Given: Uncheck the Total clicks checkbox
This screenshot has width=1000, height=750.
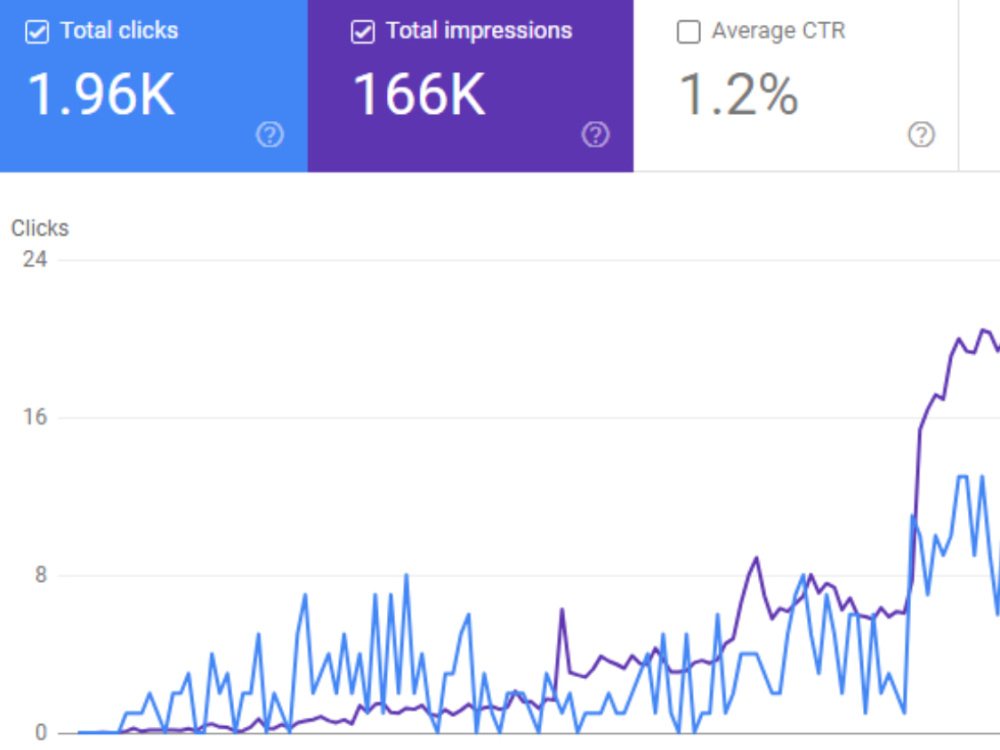Looking at the screenshot, I should (37, 32).
